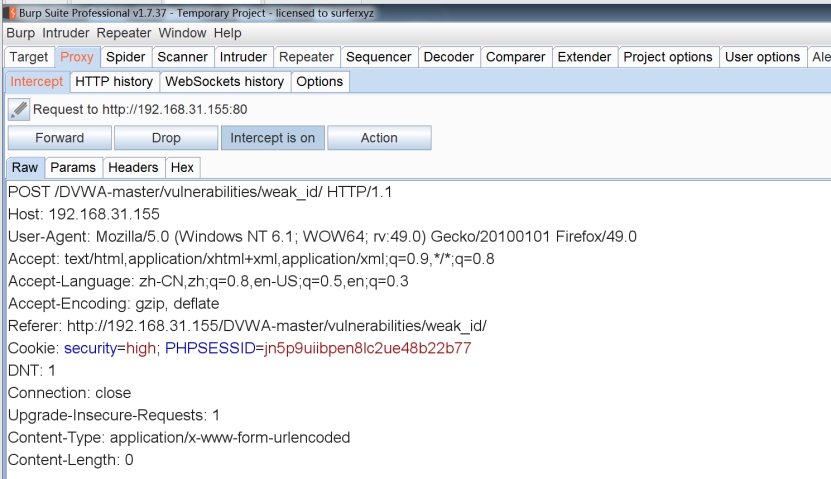Open the User options tab

(x=762, y=57)
